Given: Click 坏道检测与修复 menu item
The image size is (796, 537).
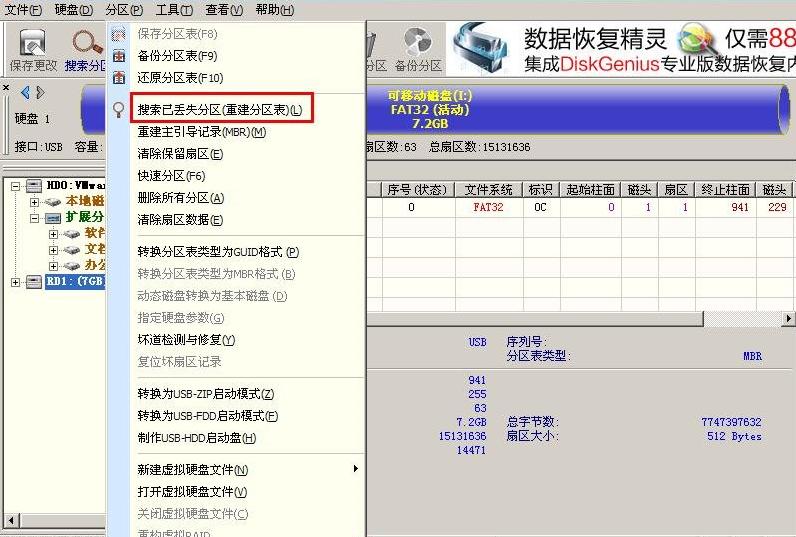Looking at the screenshot, I should tap(180, 340).
